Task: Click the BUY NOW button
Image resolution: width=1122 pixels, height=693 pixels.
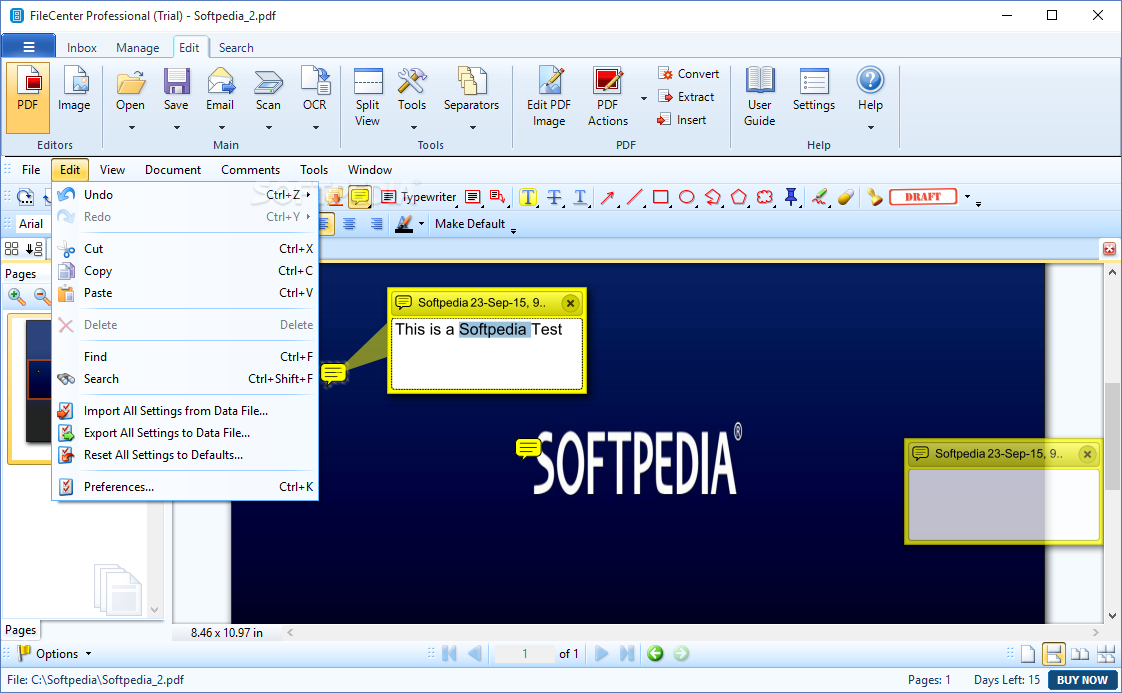Action: (1082, 680)
